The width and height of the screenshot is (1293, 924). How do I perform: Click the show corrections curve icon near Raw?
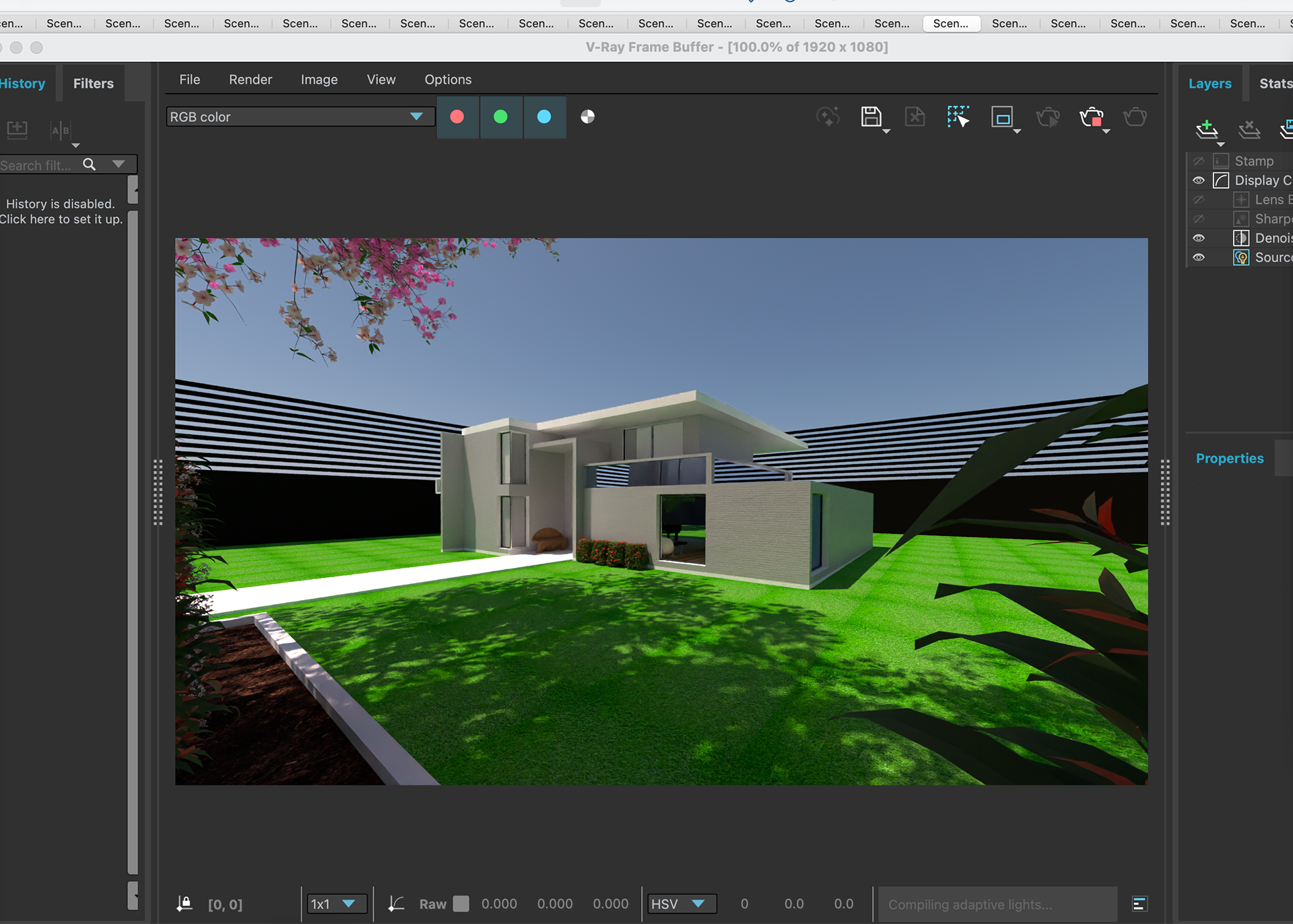coord(396,904)
